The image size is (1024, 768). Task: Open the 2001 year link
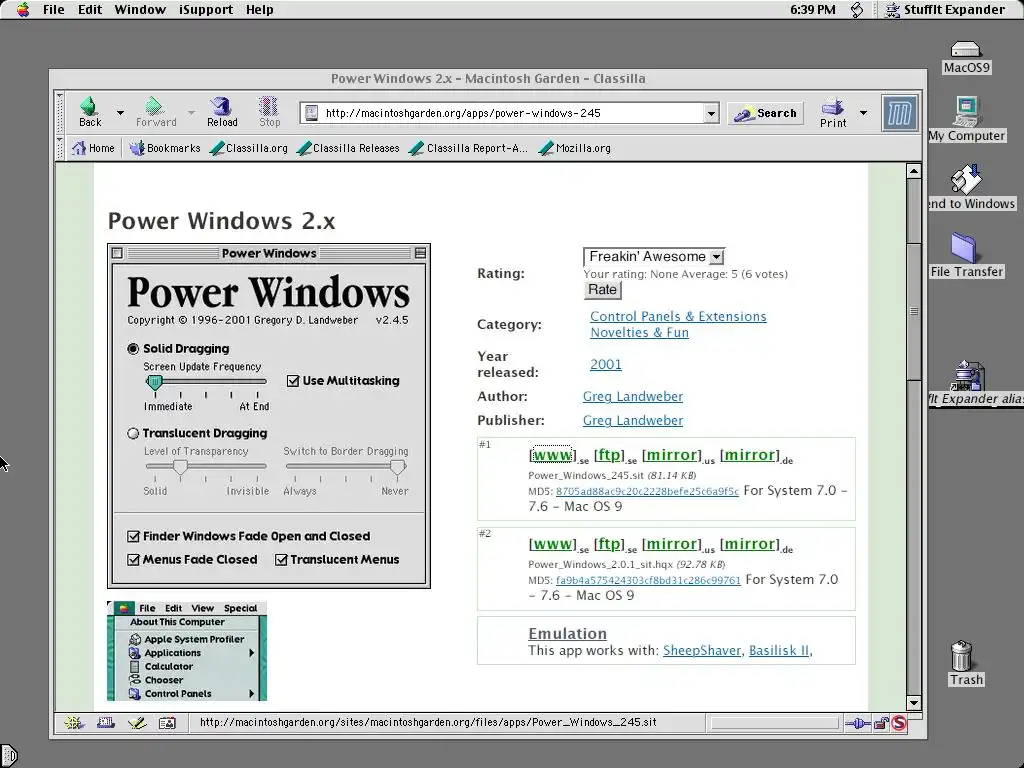pos(605,364)
